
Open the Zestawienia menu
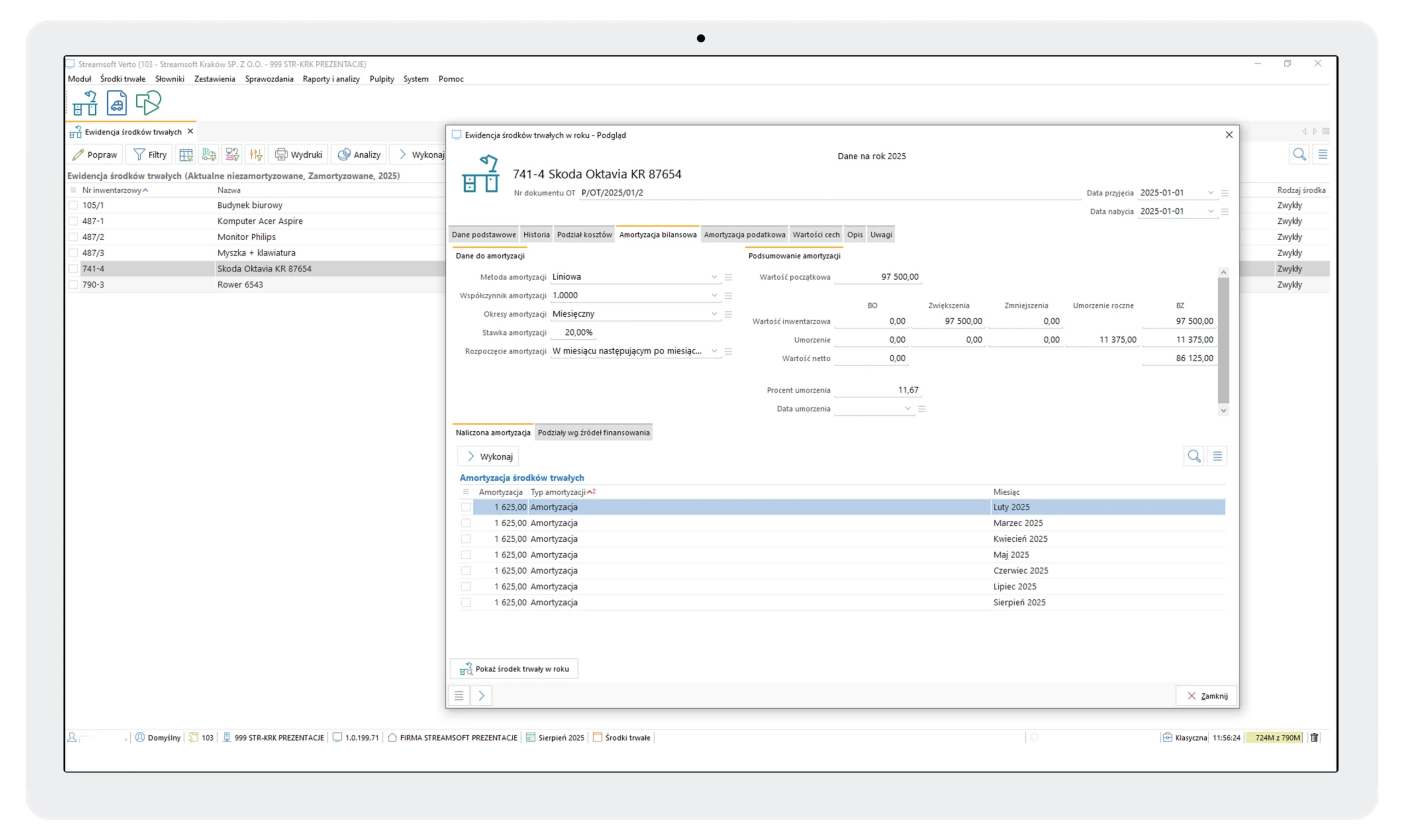[x=215, y=79]
